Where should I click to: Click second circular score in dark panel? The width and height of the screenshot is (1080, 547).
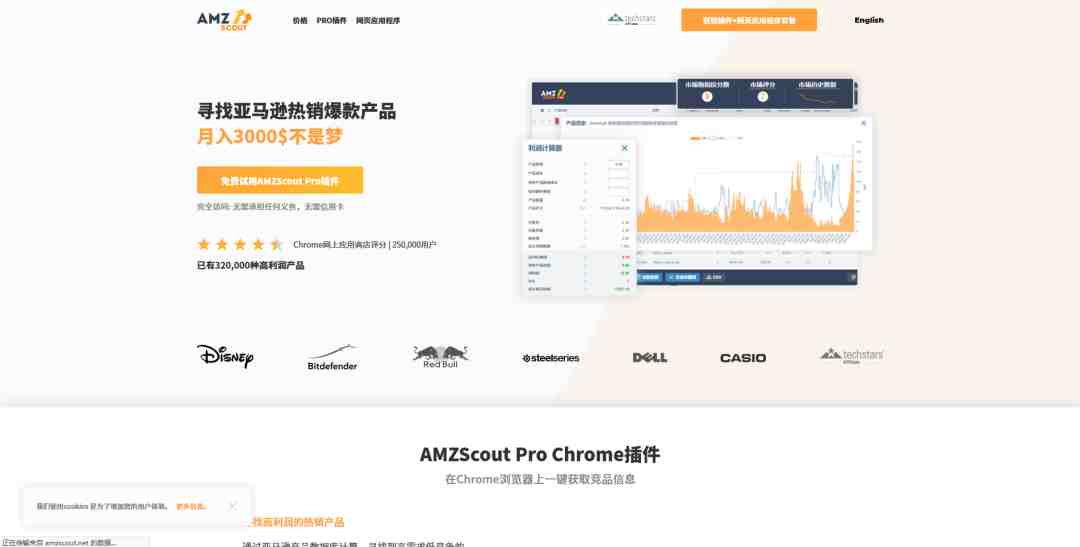pyautogui.click(x=762, y=97)
